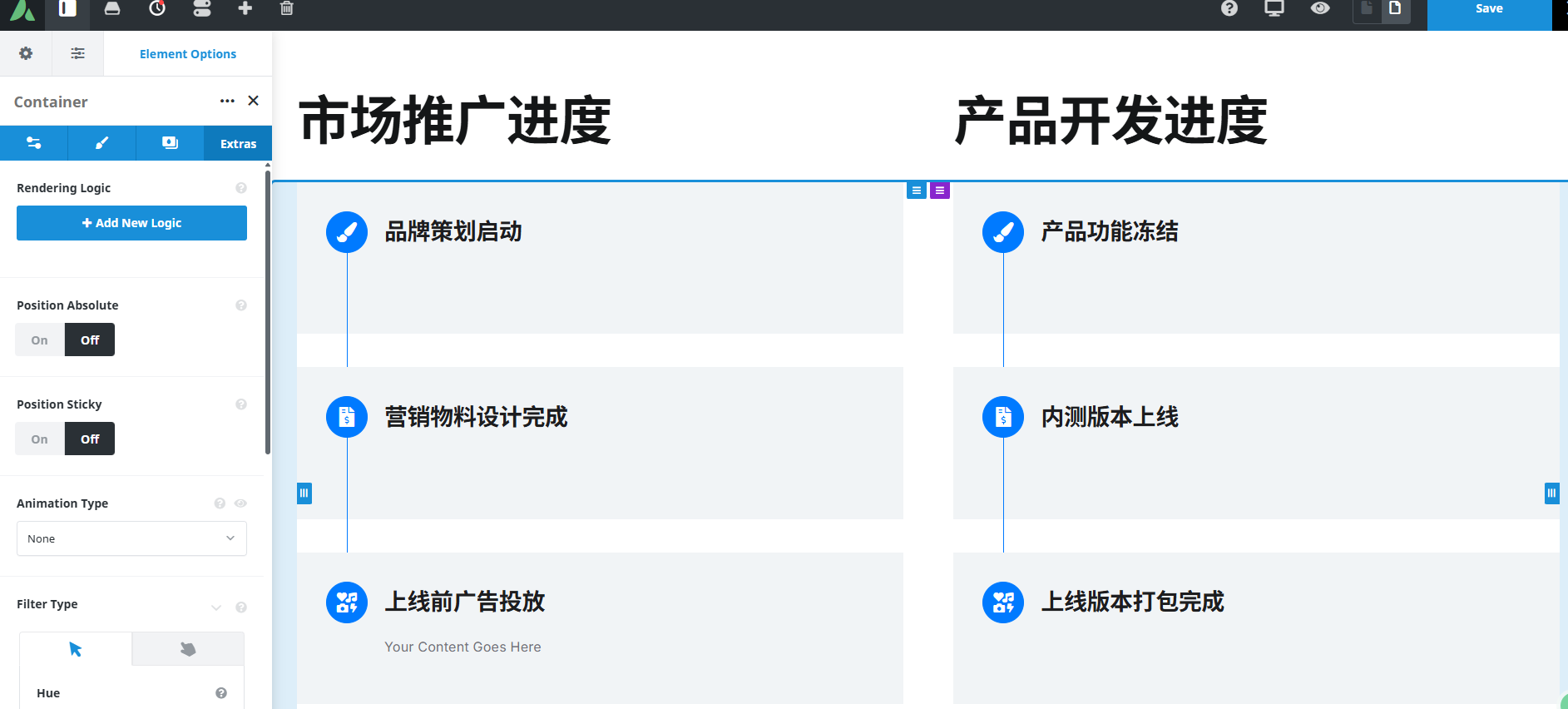The width and height of the screenshot is (1568, 709).
Task: Click the plus icon in top toolbar
Action: [245, 9]
